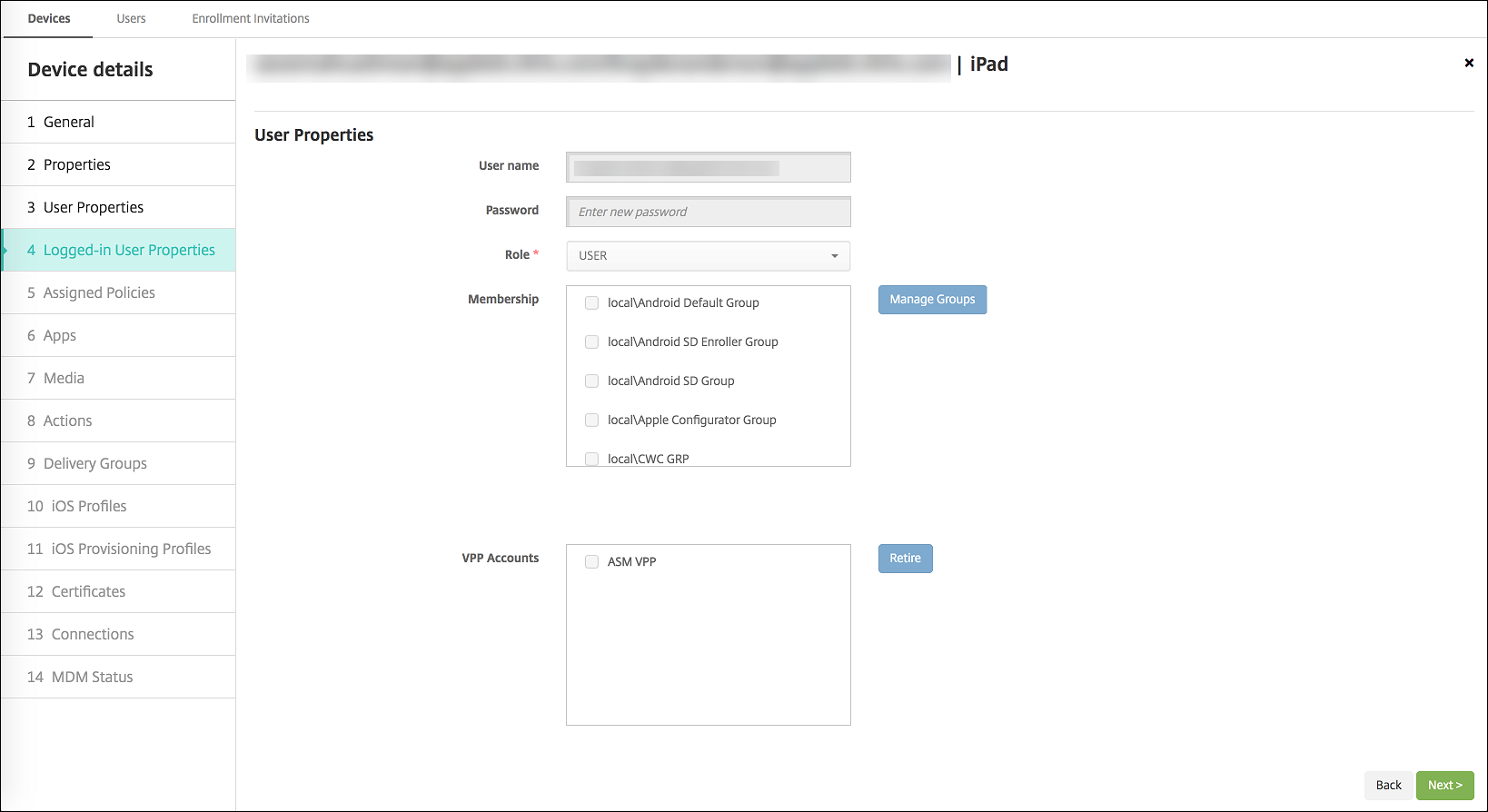This screenshot has height=812, width=1488.
Task: Close the device details panel
Action: click(x=1468, y=63)
